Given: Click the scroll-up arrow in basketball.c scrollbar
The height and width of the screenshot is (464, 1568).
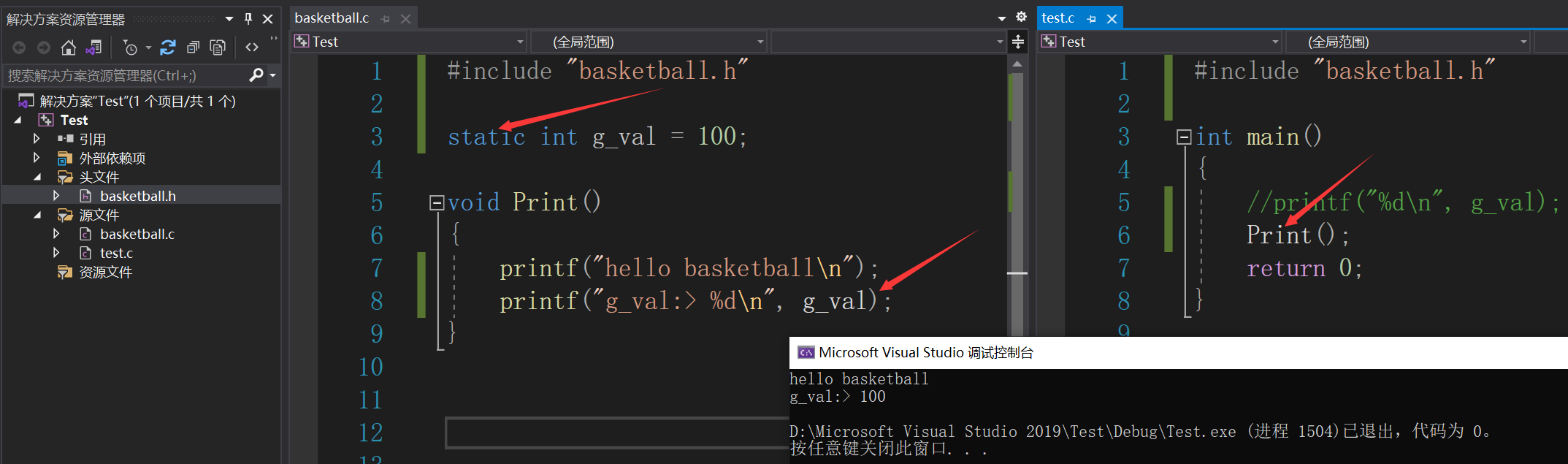Looking at the screenshot, I should click(x=1017, y=64).
